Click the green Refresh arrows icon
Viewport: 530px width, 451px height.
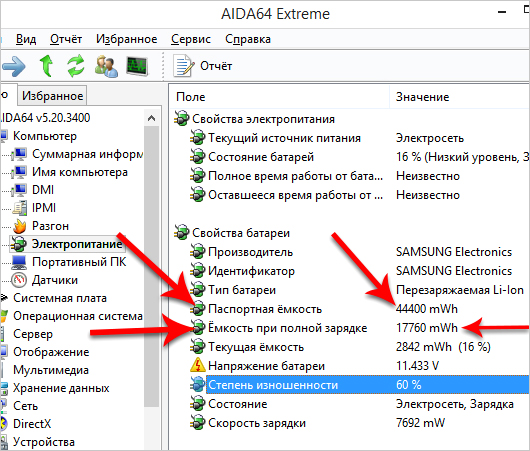(x=76, y=66)
